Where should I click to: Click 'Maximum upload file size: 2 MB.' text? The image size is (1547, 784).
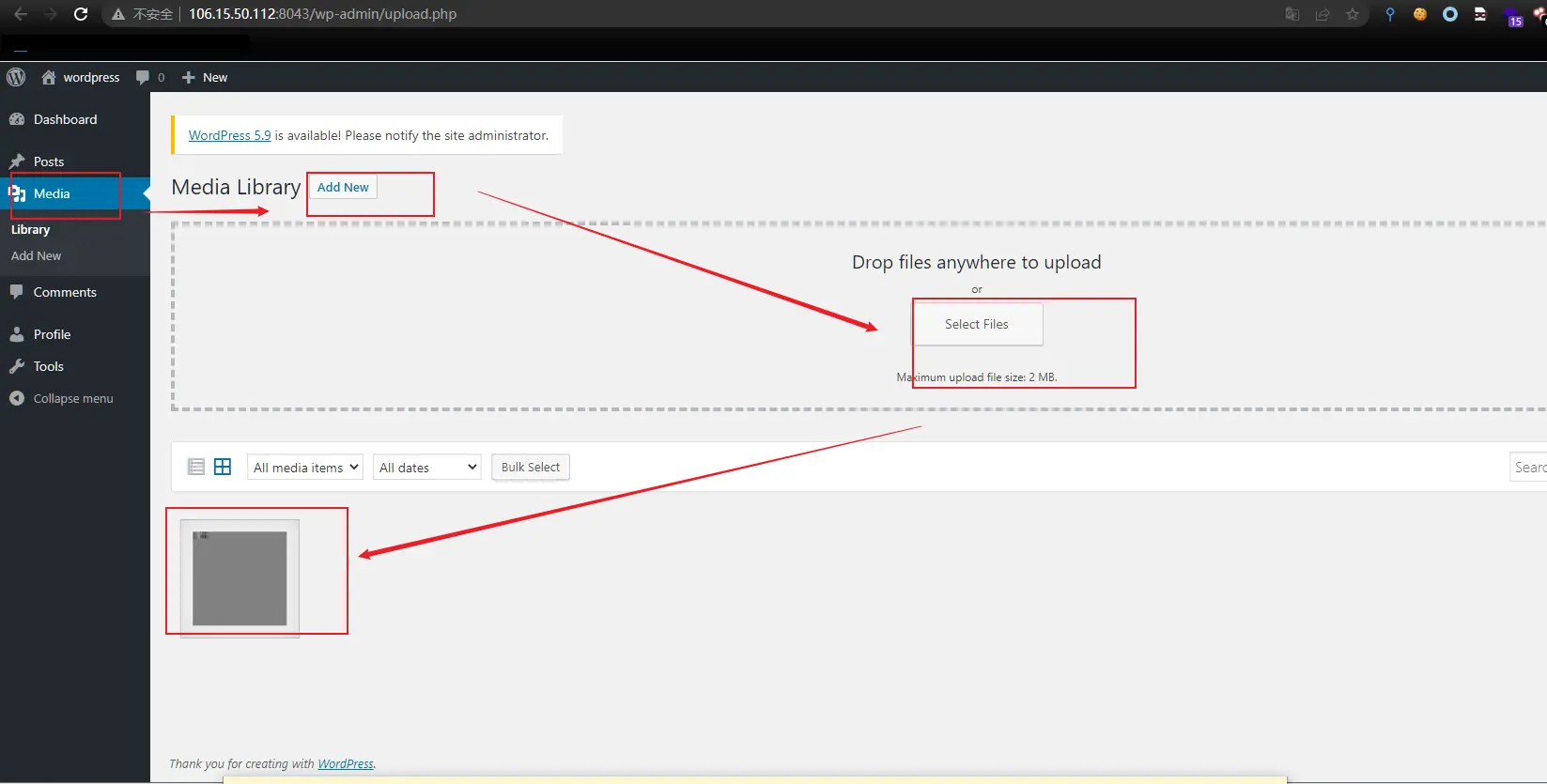tap(977, 377)
